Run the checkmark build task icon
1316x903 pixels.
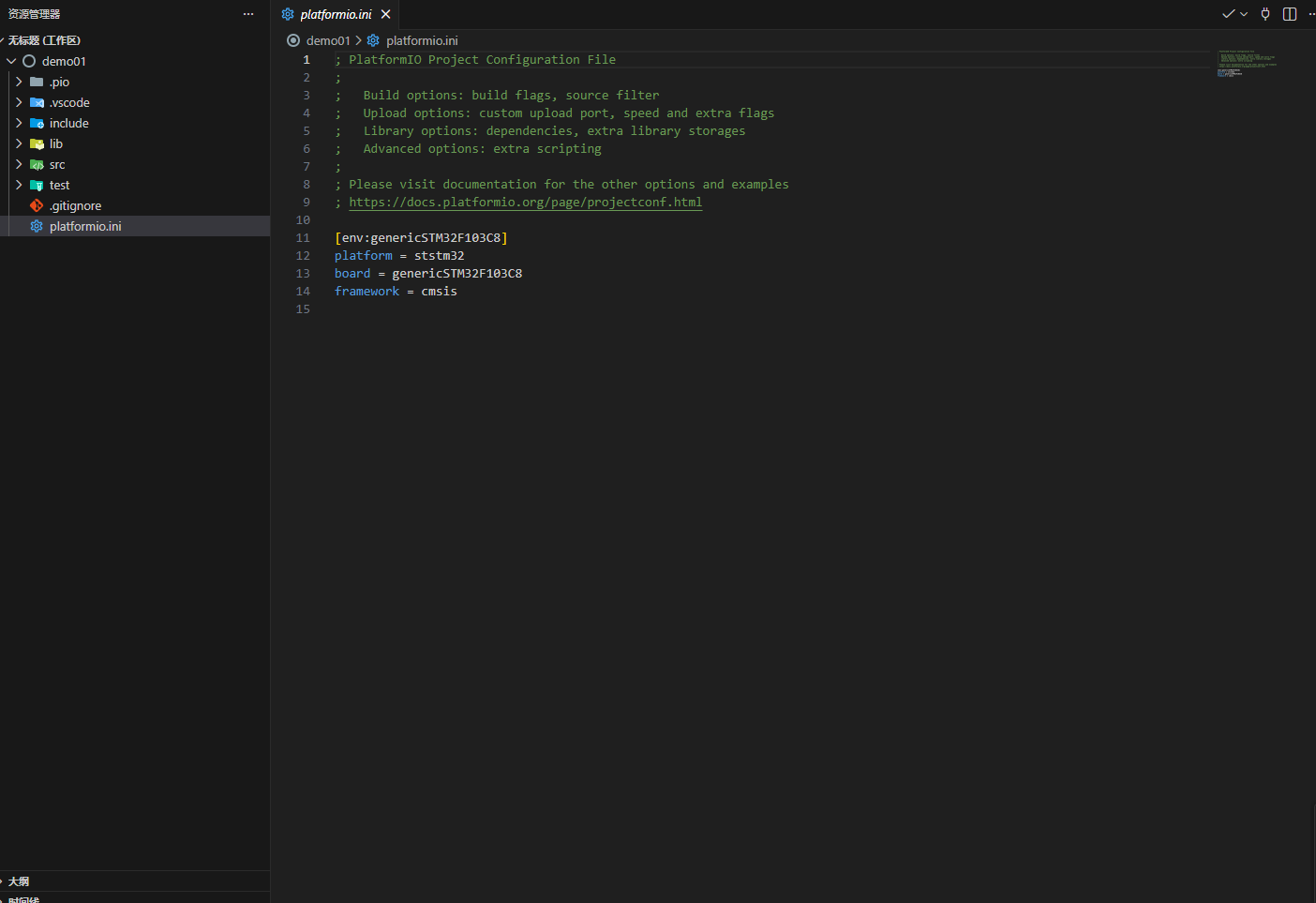point(1229,13)
